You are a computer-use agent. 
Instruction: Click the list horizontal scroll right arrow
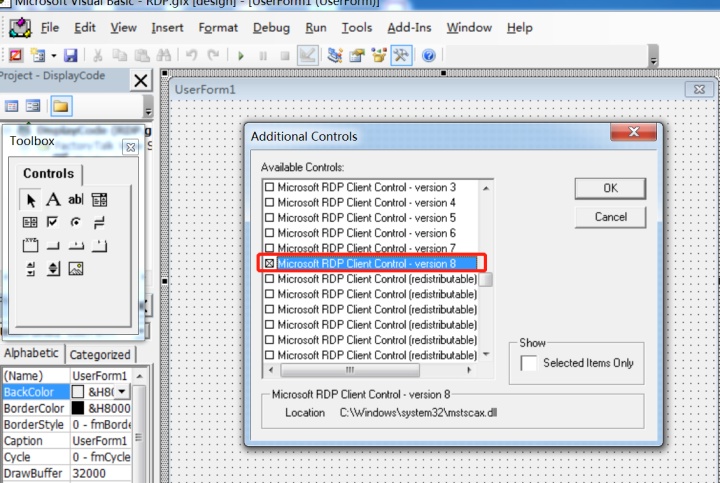pyautogui.click(x=469, y=370)
